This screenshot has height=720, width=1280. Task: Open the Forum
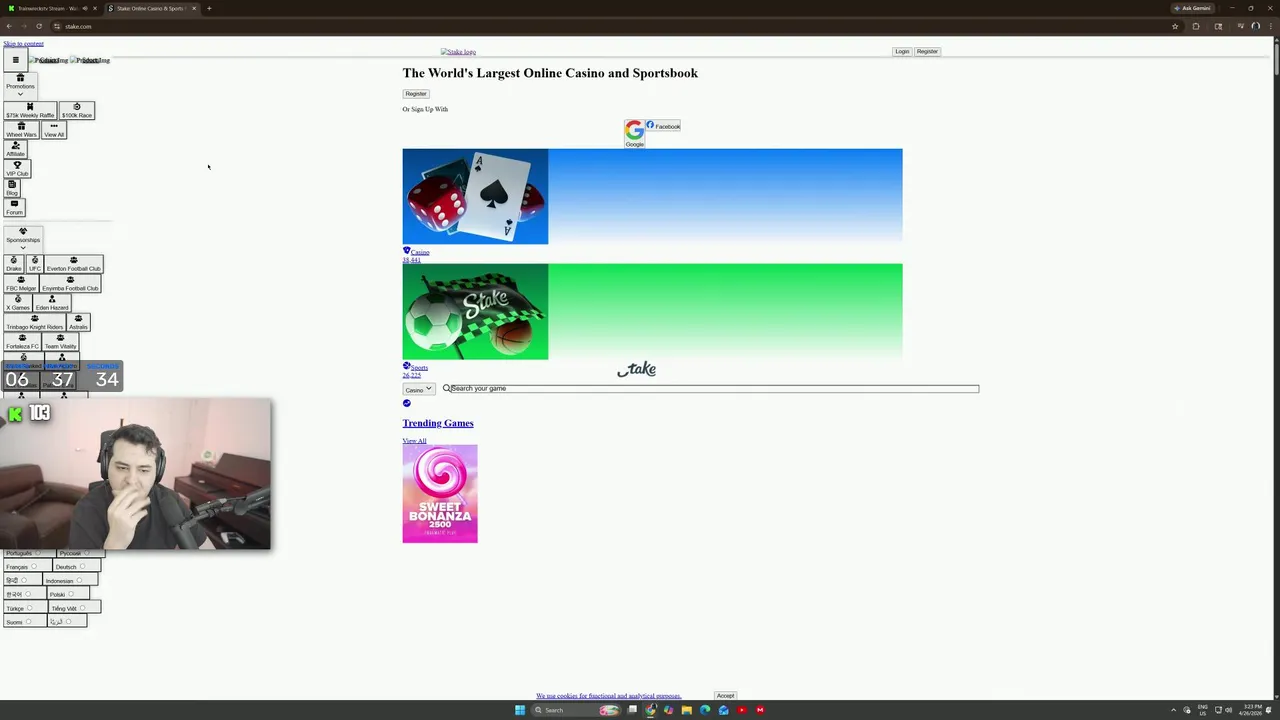(14, 207)
